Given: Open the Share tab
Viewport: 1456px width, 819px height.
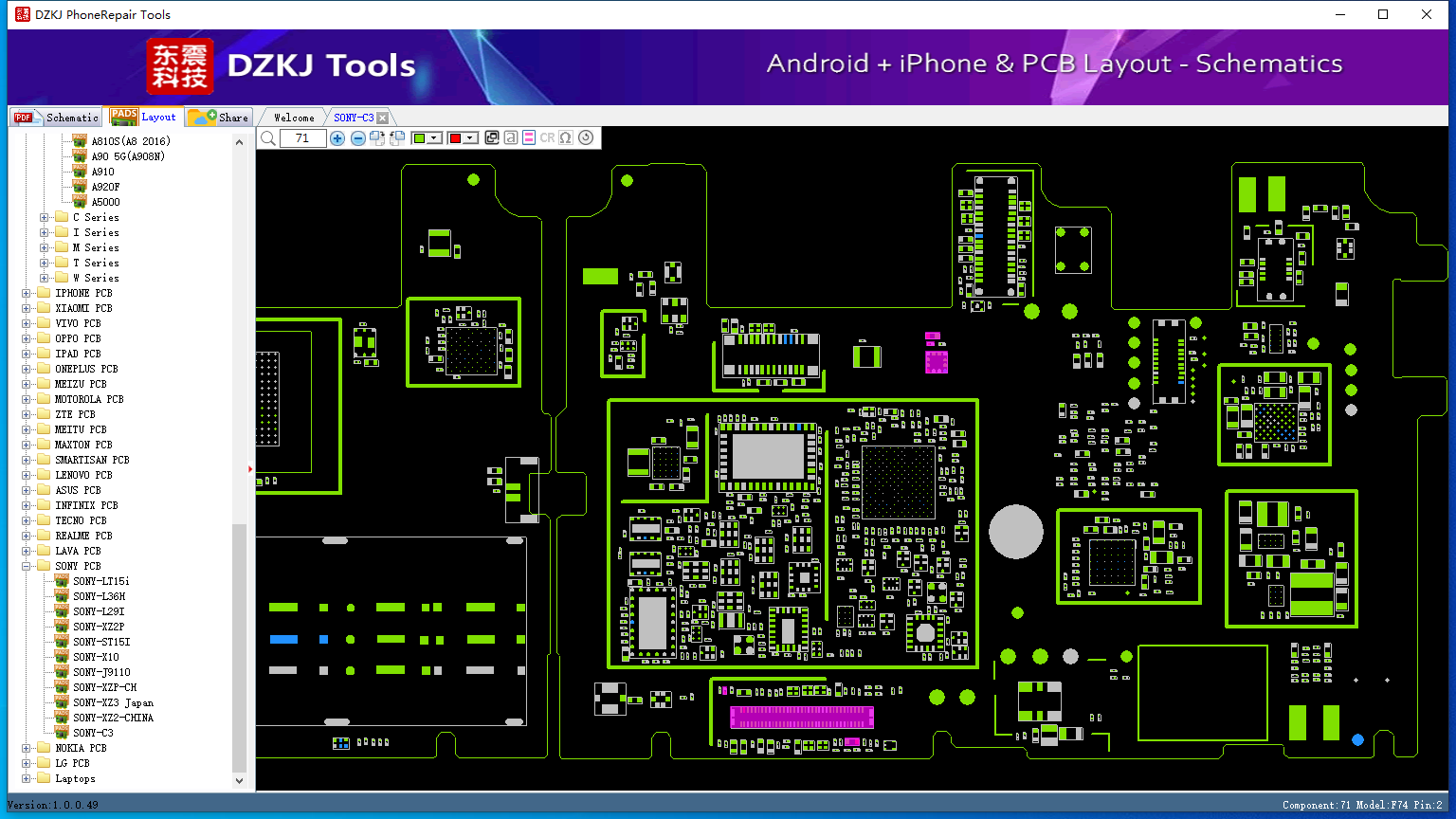Looking at the screenshot, I should (x=218, y=118).
